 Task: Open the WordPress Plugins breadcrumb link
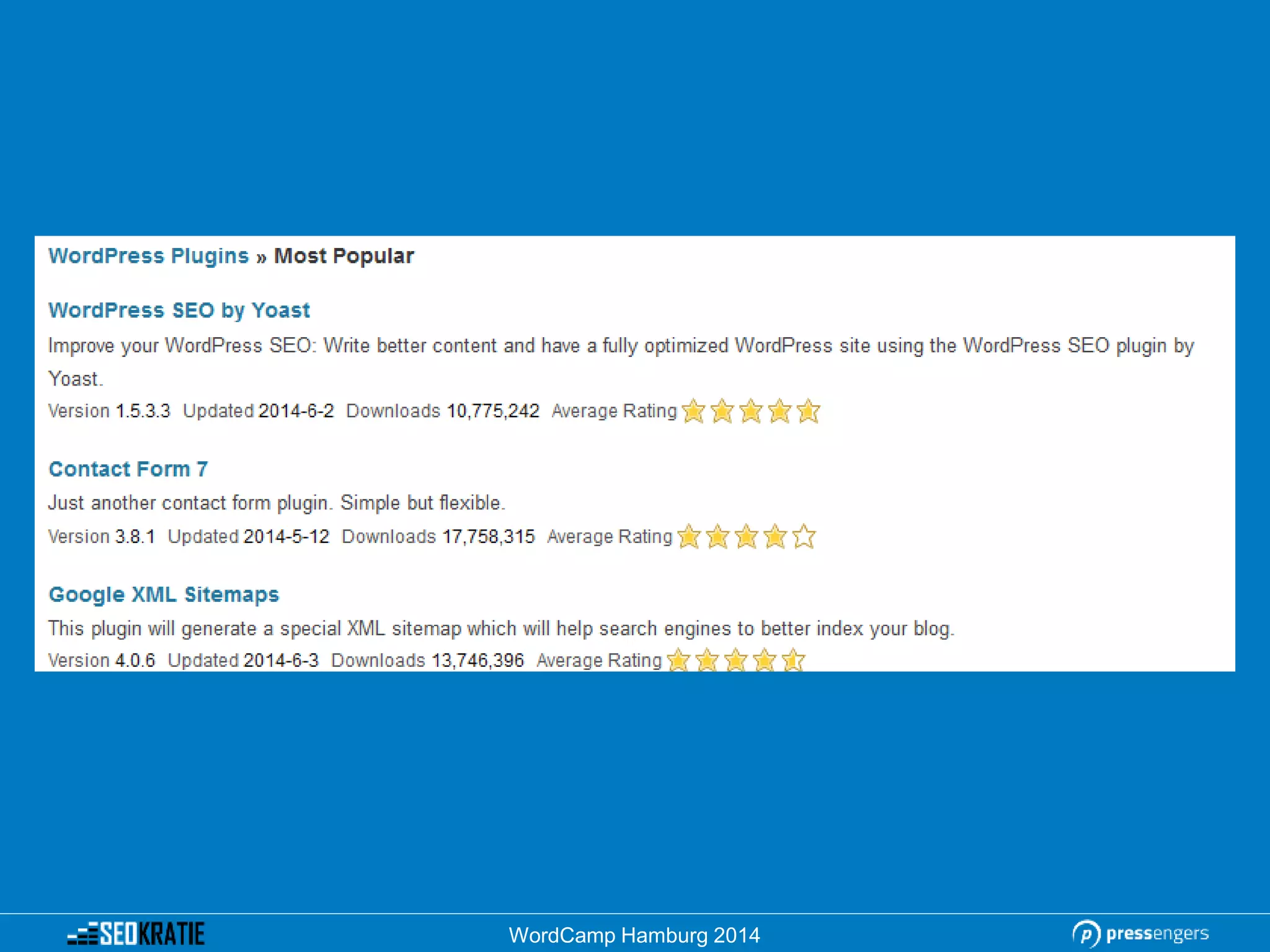pos(148,256)
